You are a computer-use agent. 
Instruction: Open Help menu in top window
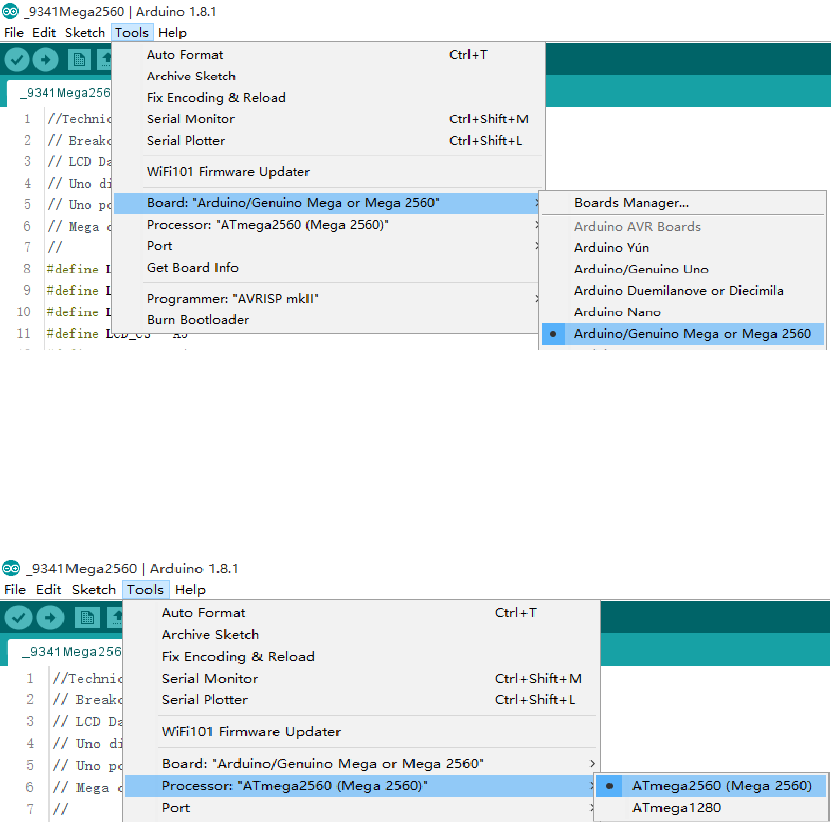pos(172,32)
